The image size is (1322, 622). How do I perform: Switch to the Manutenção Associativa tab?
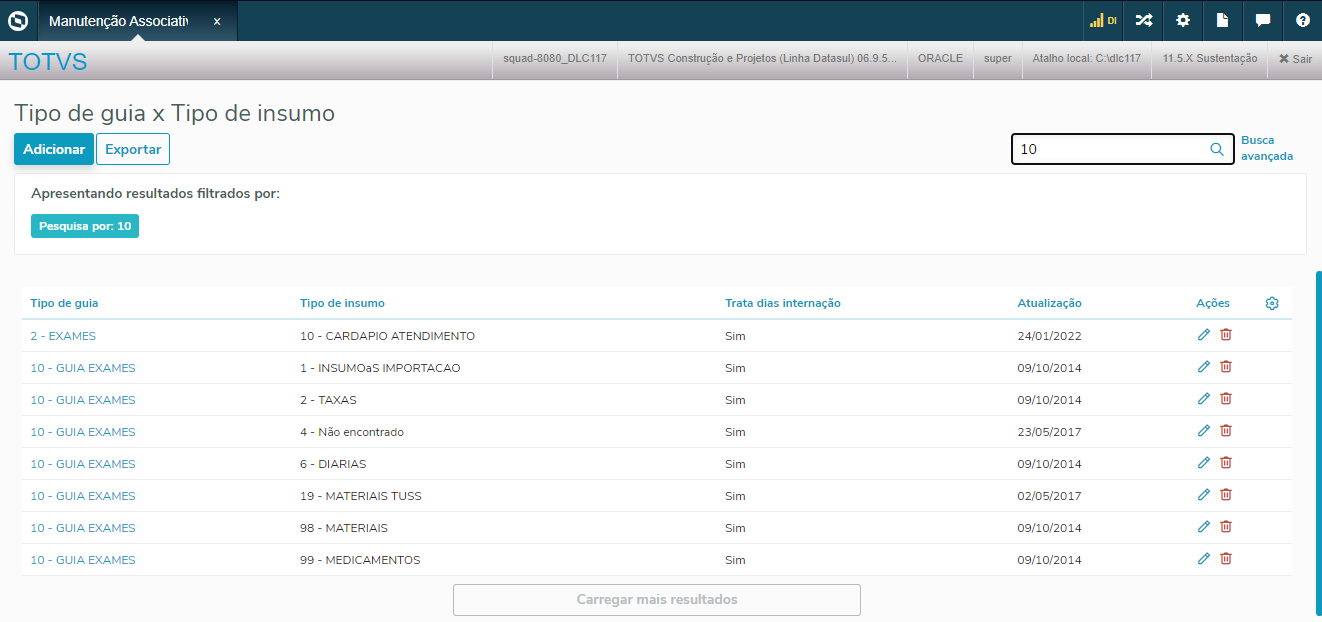point(118,21)
